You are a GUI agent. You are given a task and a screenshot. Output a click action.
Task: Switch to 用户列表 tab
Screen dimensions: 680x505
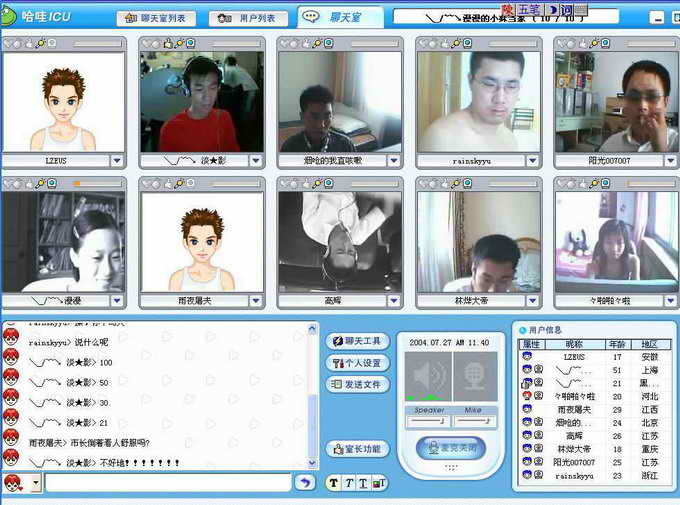tap(247, 18)
